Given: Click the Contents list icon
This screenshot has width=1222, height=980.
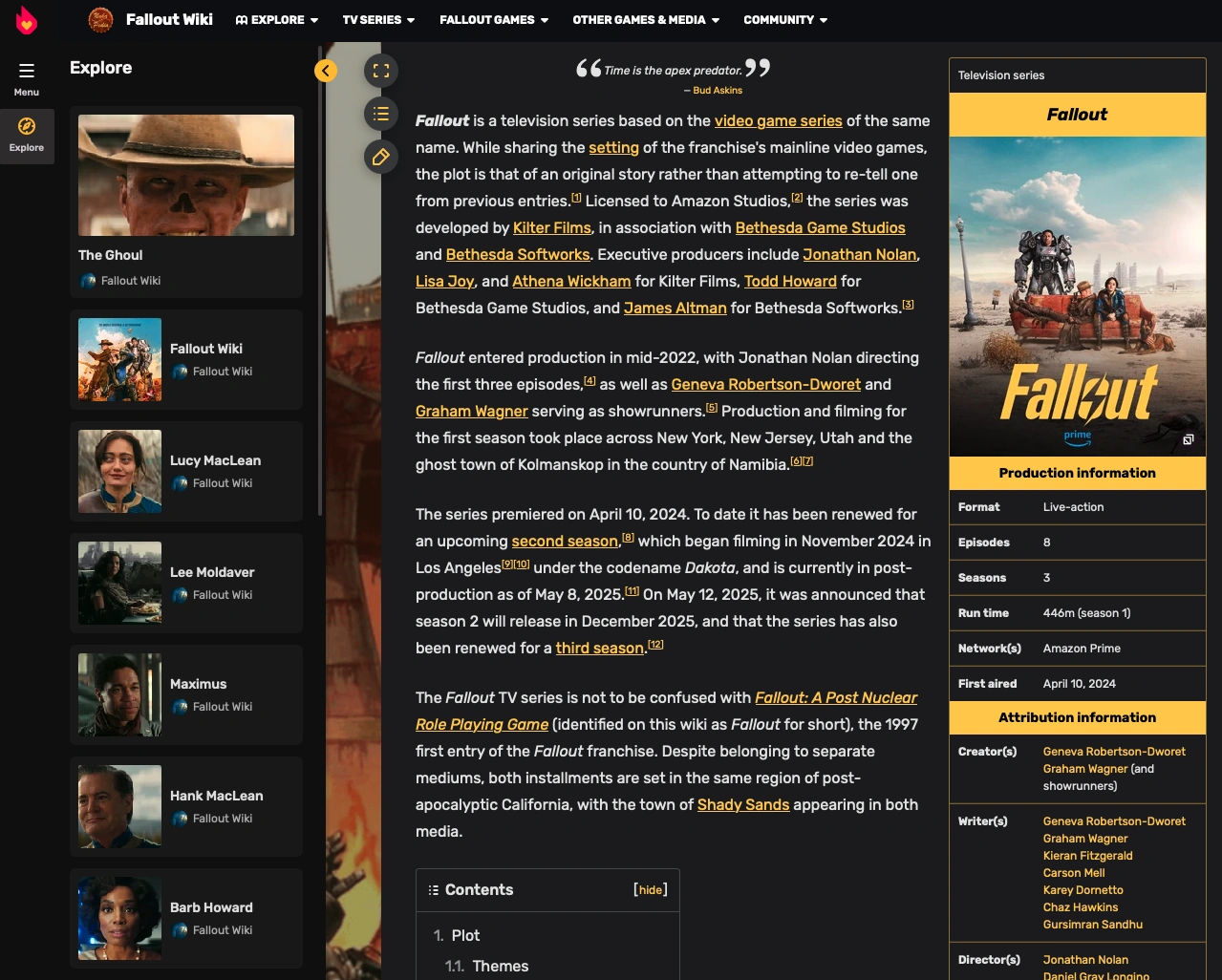Looking at the screenshot, I should pyautogui.click(x=434, y=890).
